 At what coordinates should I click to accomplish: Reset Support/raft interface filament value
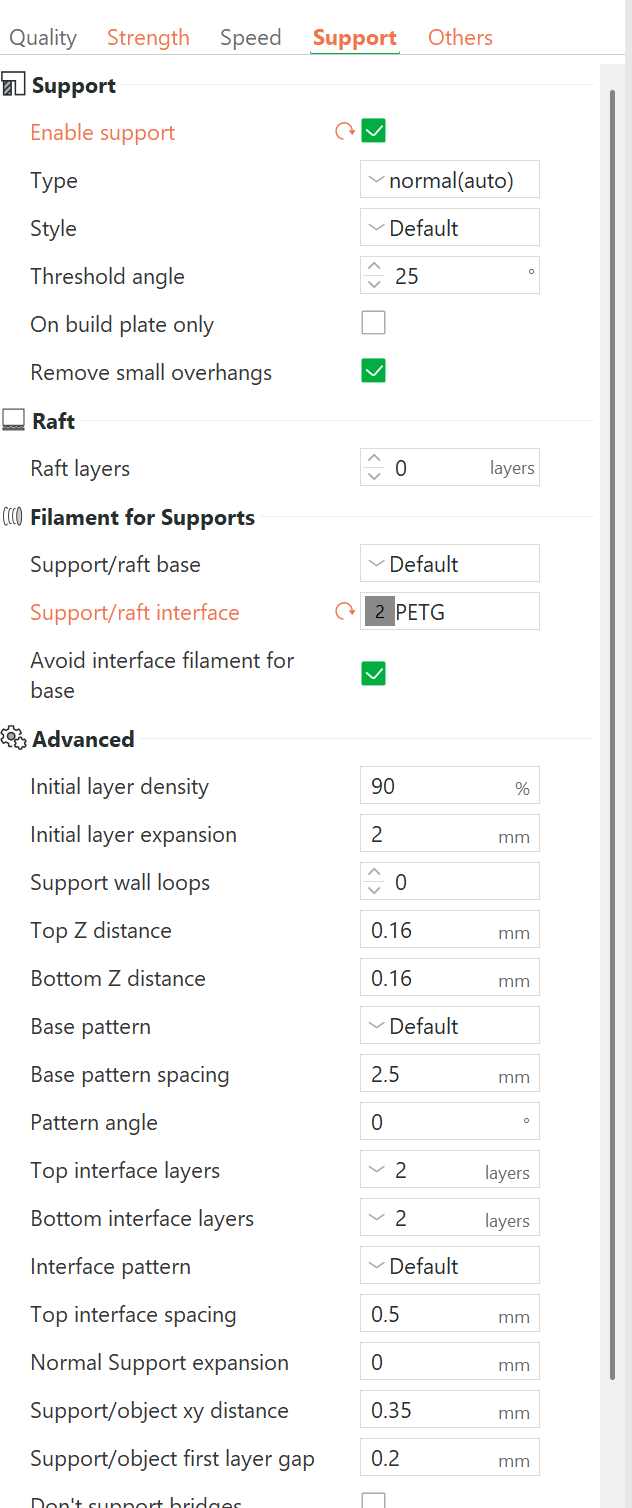(345, 611)
